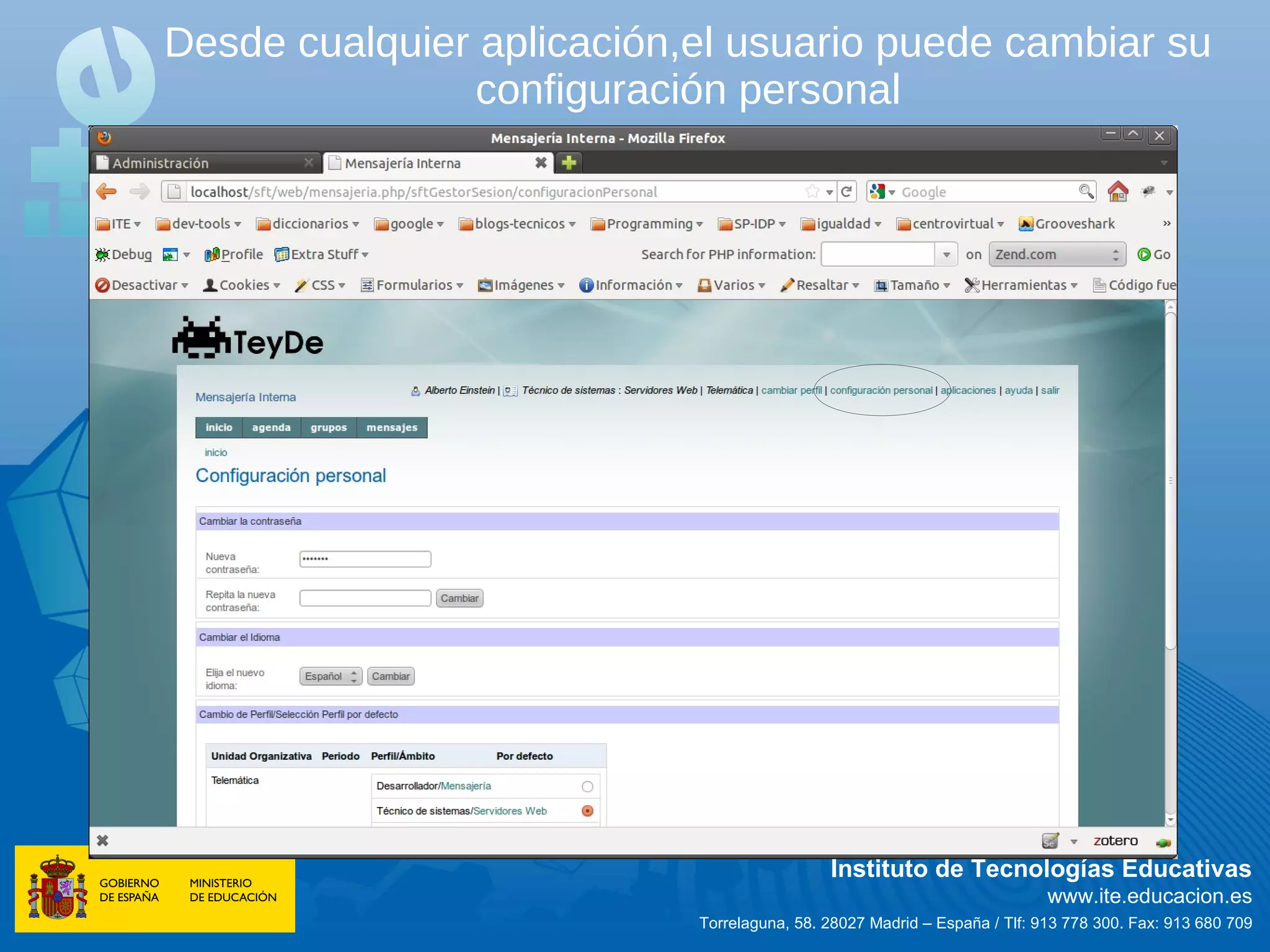Click the Código fuente toolbar item
The image size is (1270, 952).
pyautogui.click(x=1134, y=285)
